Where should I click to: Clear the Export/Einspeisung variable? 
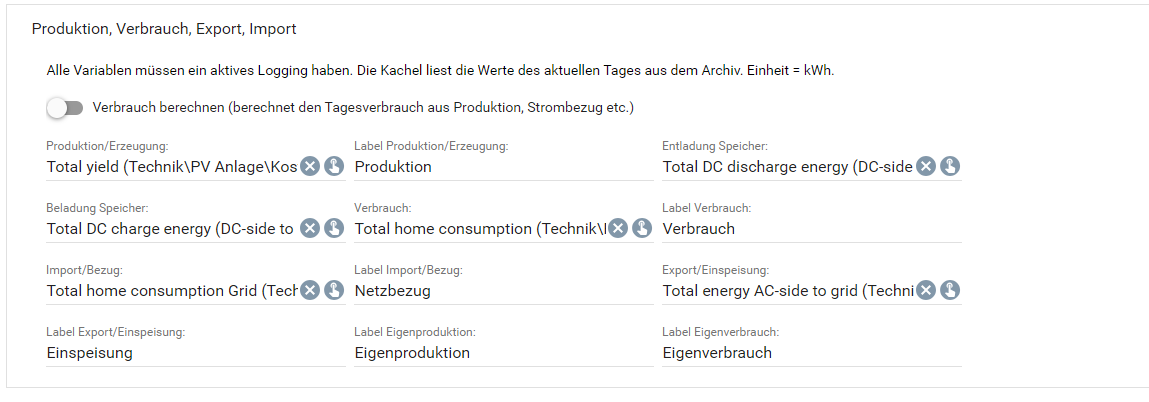pyautogui.click(x=926, y=291)
